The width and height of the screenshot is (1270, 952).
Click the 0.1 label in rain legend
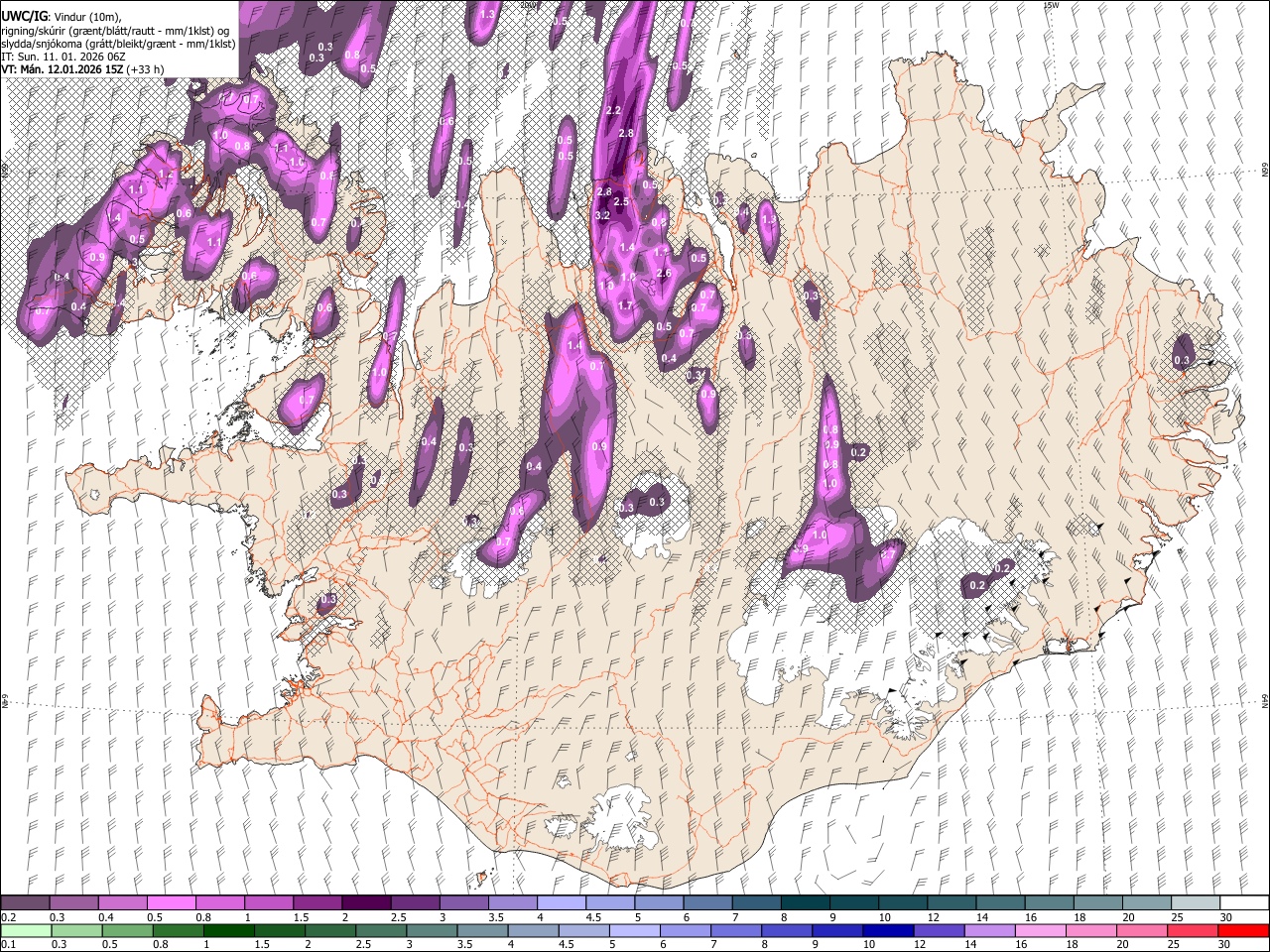tap(9, 944)
